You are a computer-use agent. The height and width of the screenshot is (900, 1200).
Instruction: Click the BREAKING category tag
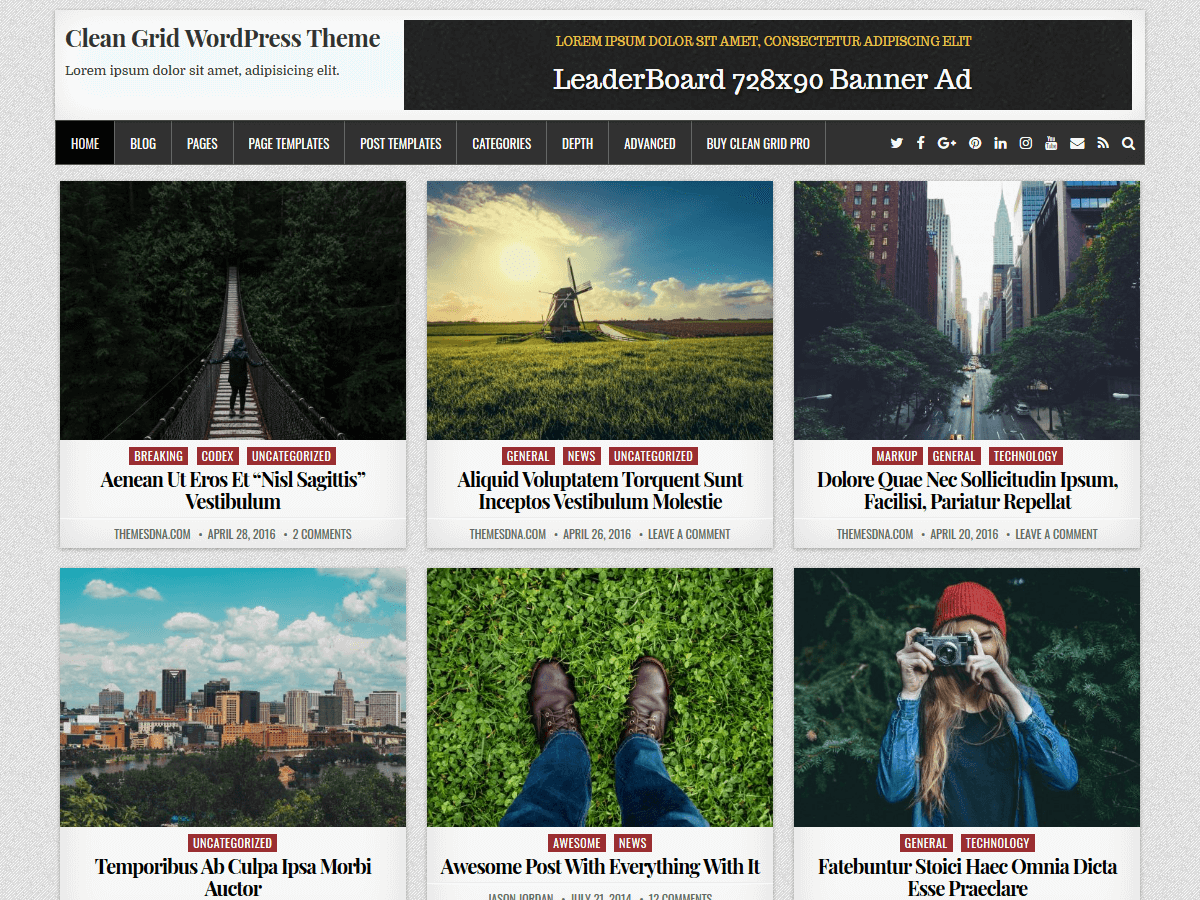(158, 455)
